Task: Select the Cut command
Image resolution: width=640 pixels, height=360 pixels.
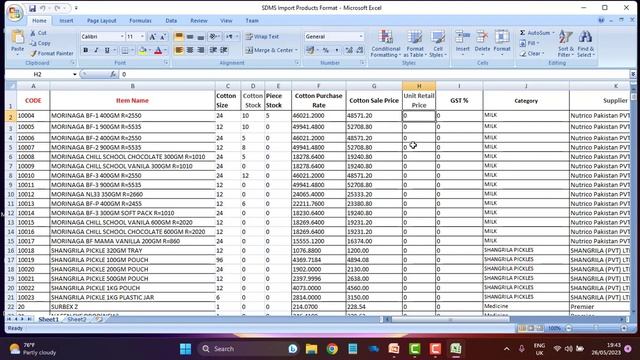Action: (39, 33)
